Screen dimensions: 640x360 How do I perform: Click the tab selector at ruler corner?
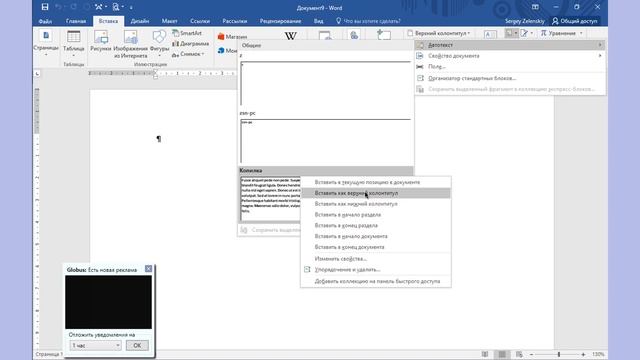click(37, 73)
